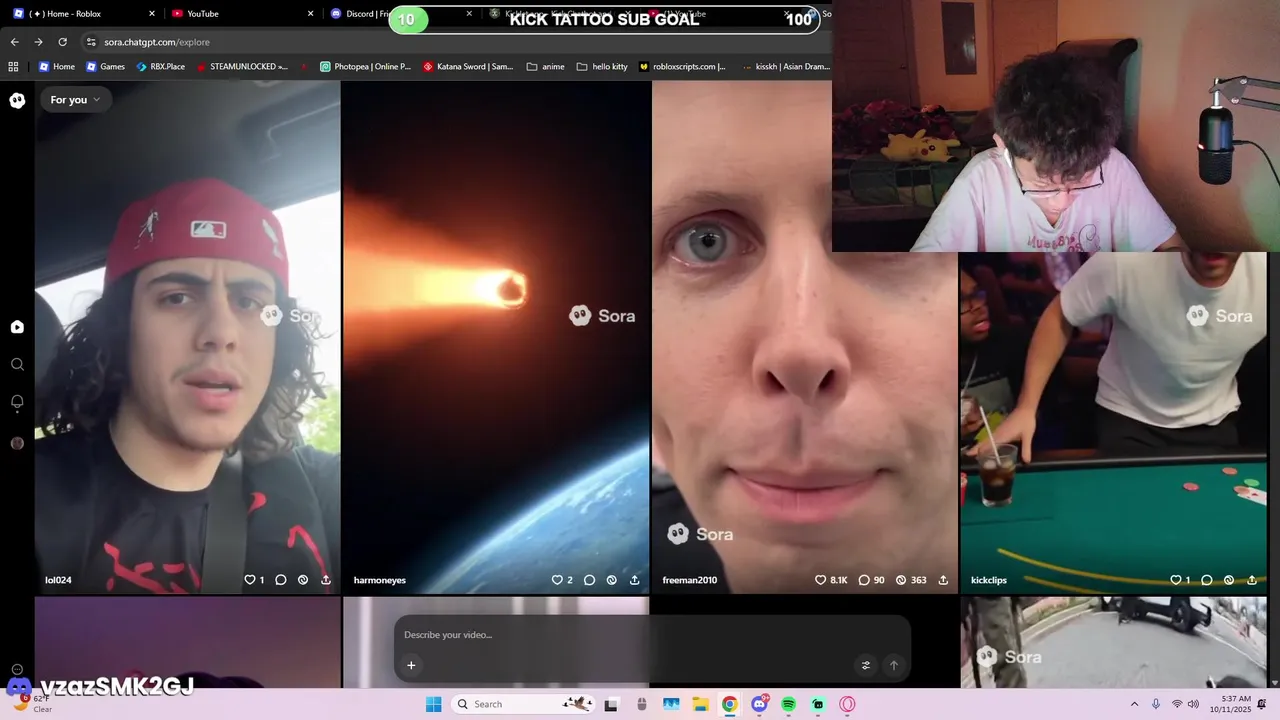Viewport: 1280px width, 720px height.
Task: Open the Windows Start menu
Action: click(433, 704)
